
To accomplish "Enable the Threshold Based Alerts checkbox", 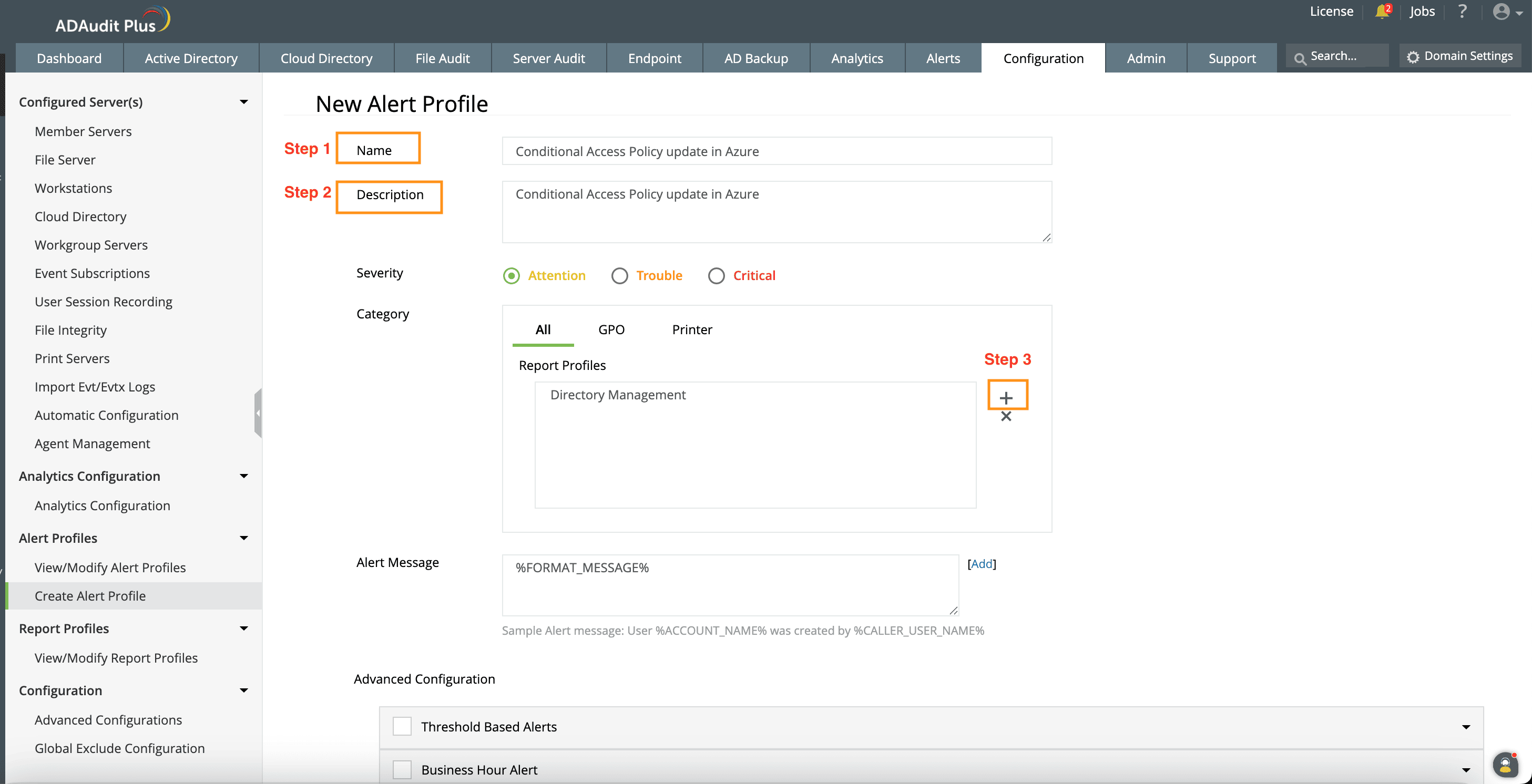I will [402, 726].
